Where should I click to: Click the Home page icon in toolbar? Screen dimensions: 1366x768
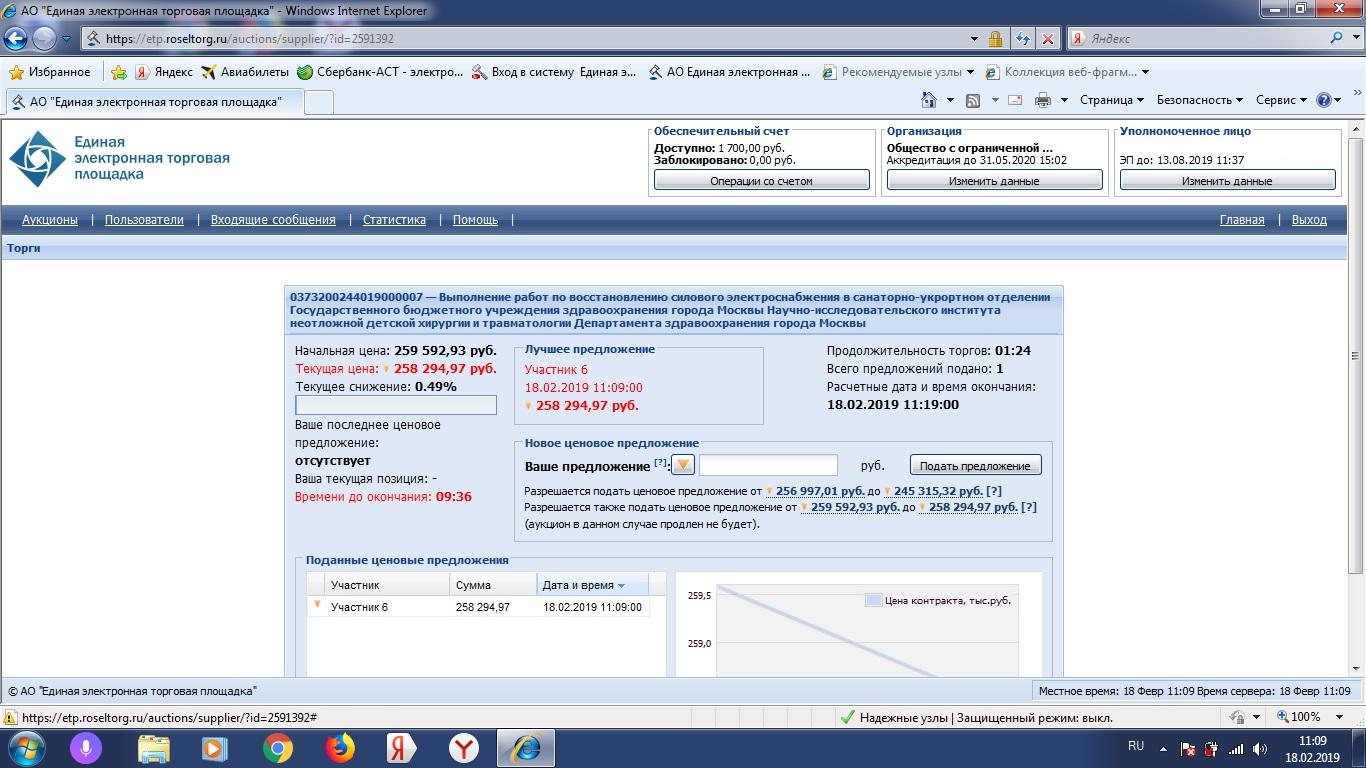pyautogui.click(x=929, y=100)
